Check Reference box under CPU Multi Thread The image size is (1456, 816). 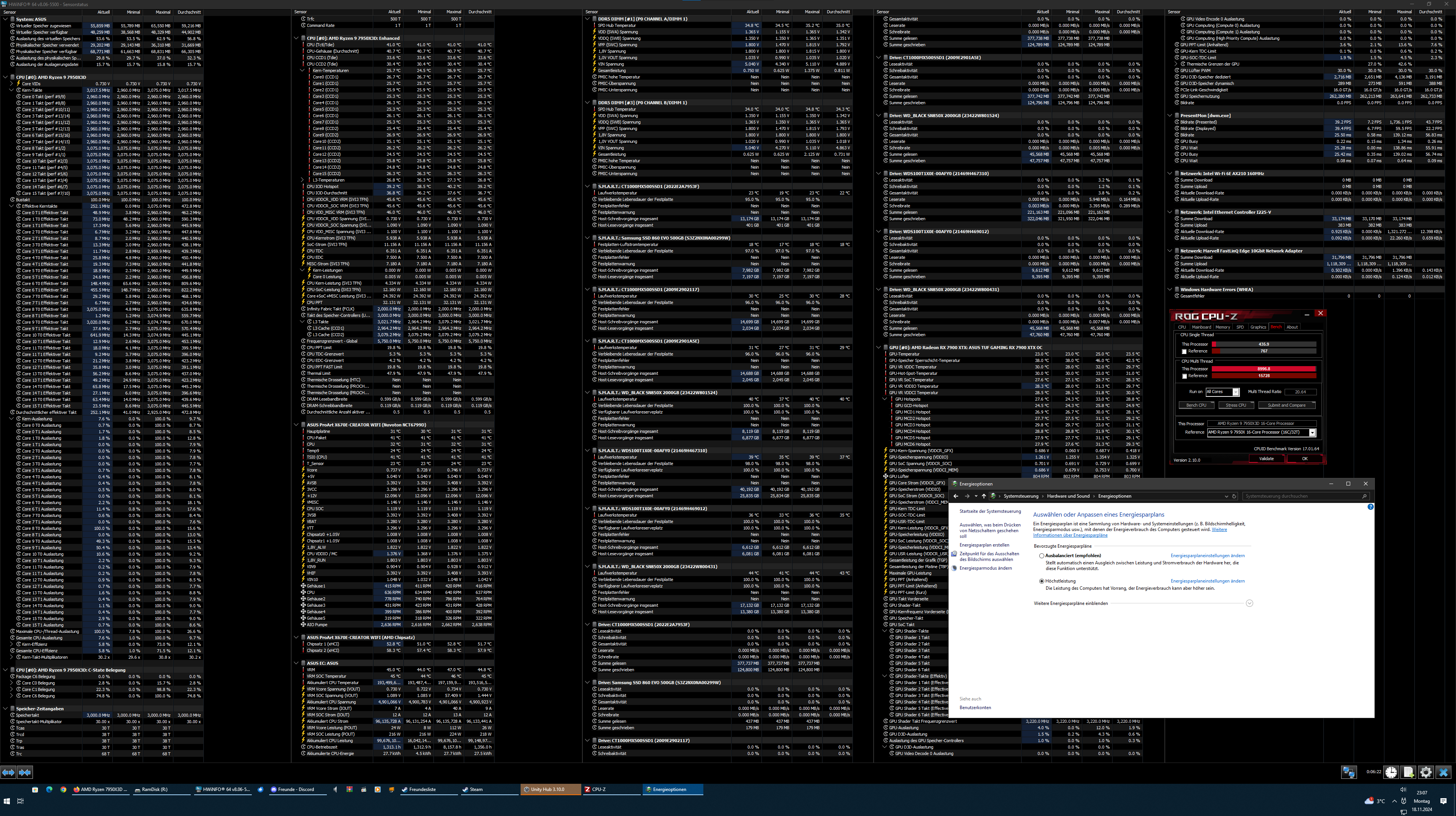coord(1184,376)
